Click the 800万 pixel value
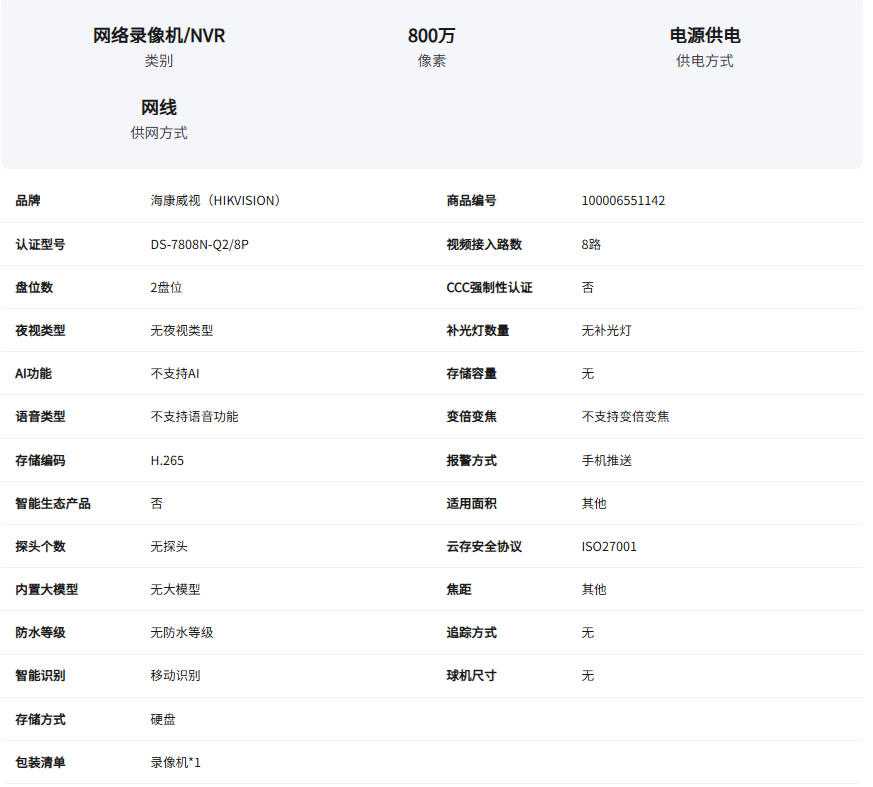 [x=431, y=36]
